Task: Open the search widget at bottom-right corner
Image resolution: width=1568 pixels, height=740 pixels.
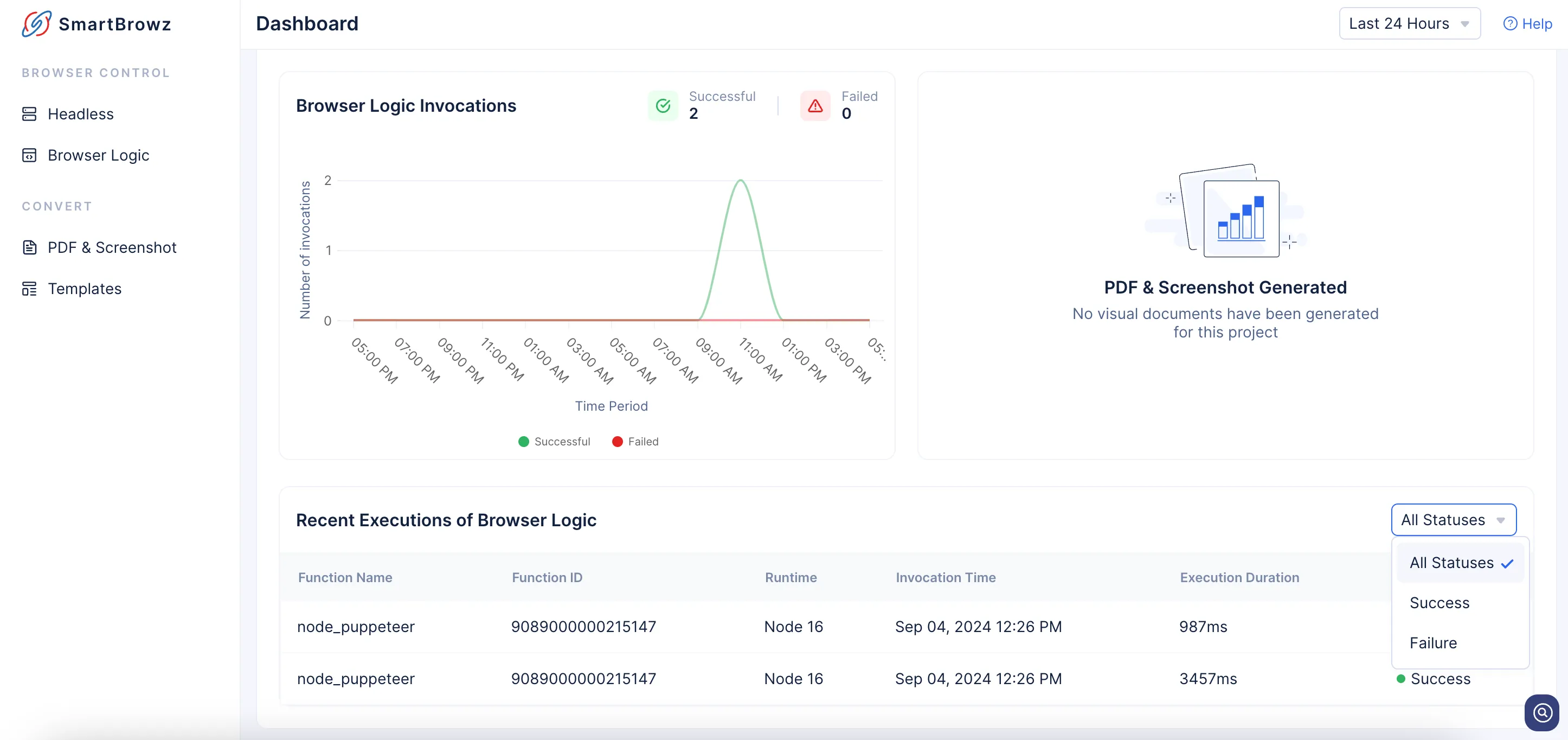Action: click(1542, 712)
